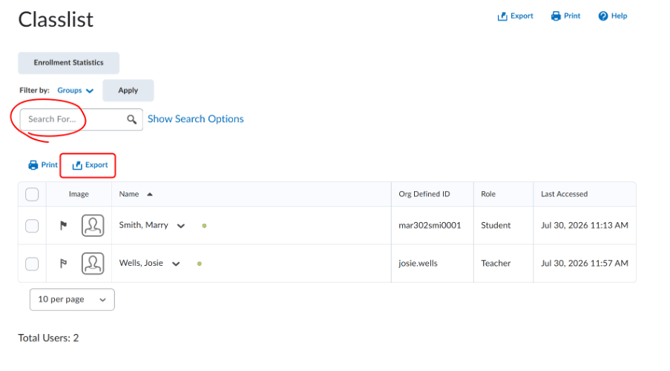This screenshot has height=371, width=670.
Task: Click the Teacher role cell
Action: pos(496,263)
